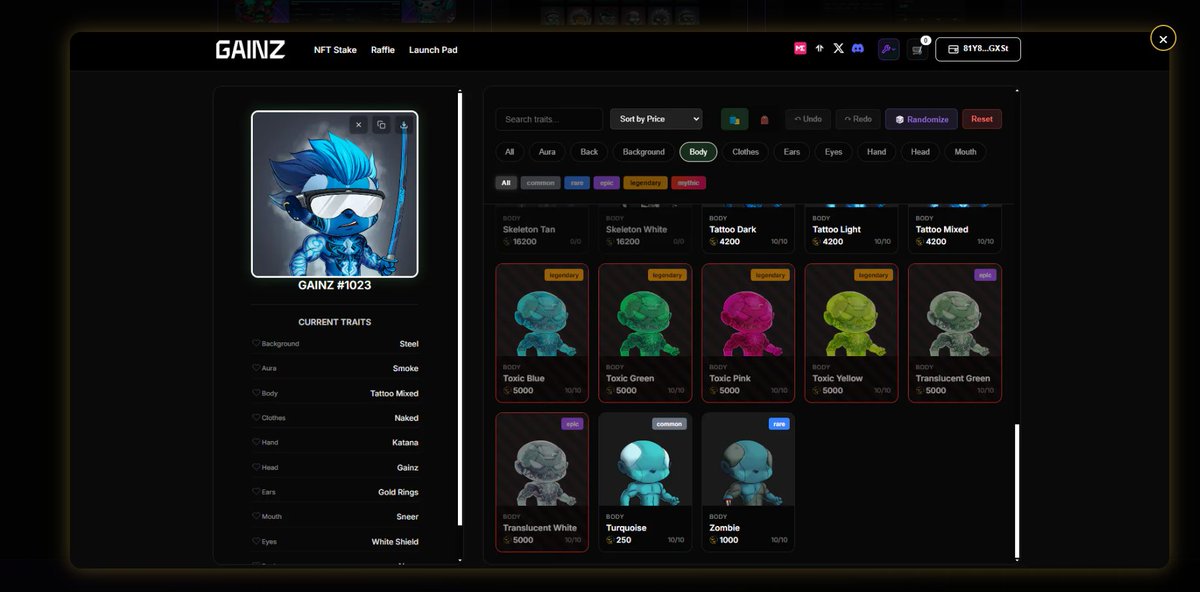Open the Discord icon in header
This screenshot has height=592, width=1200.
(857, 48)
